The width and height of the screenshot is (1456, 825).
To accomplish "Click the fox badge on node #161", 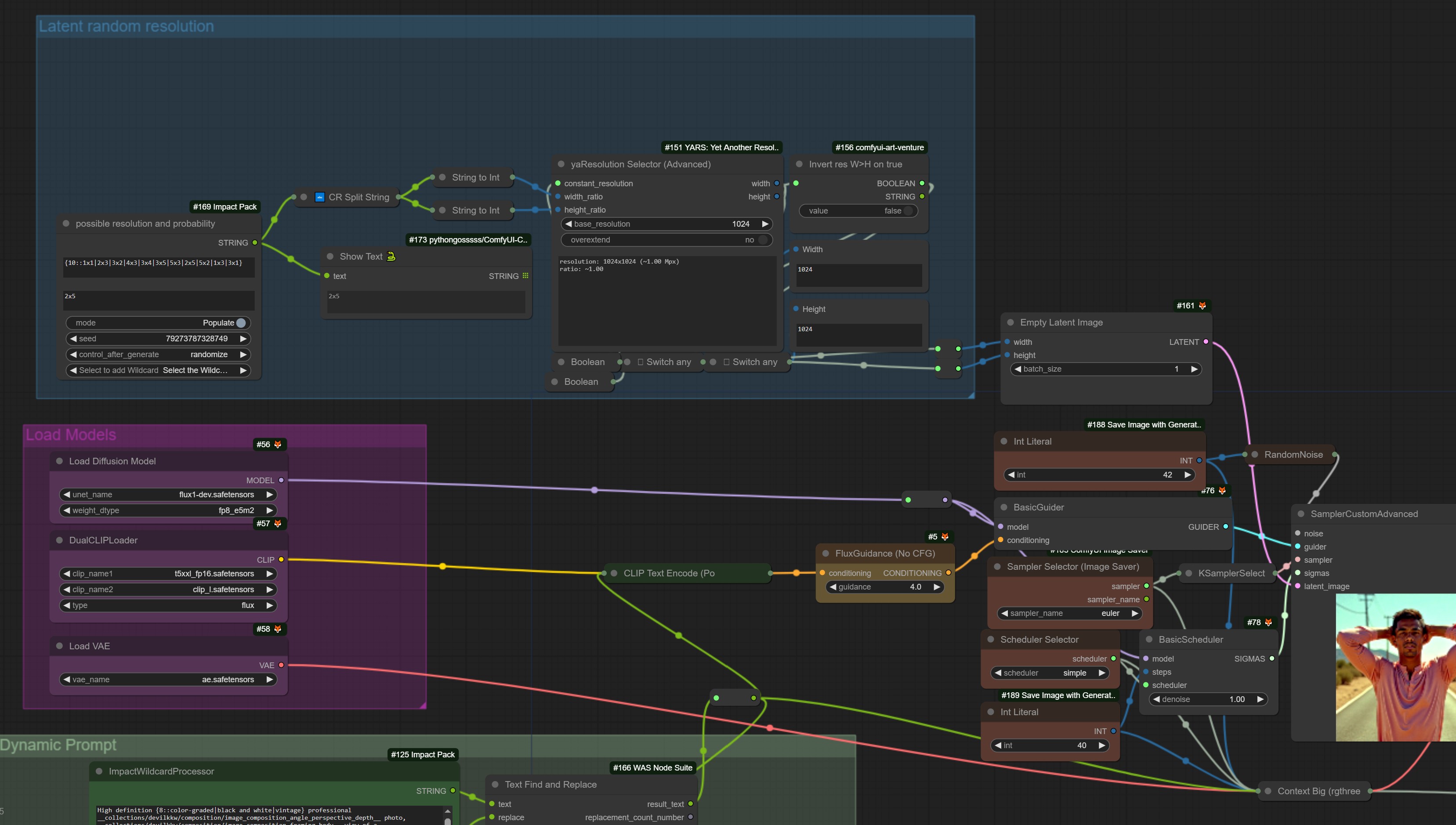I will tap(1202, 305).
